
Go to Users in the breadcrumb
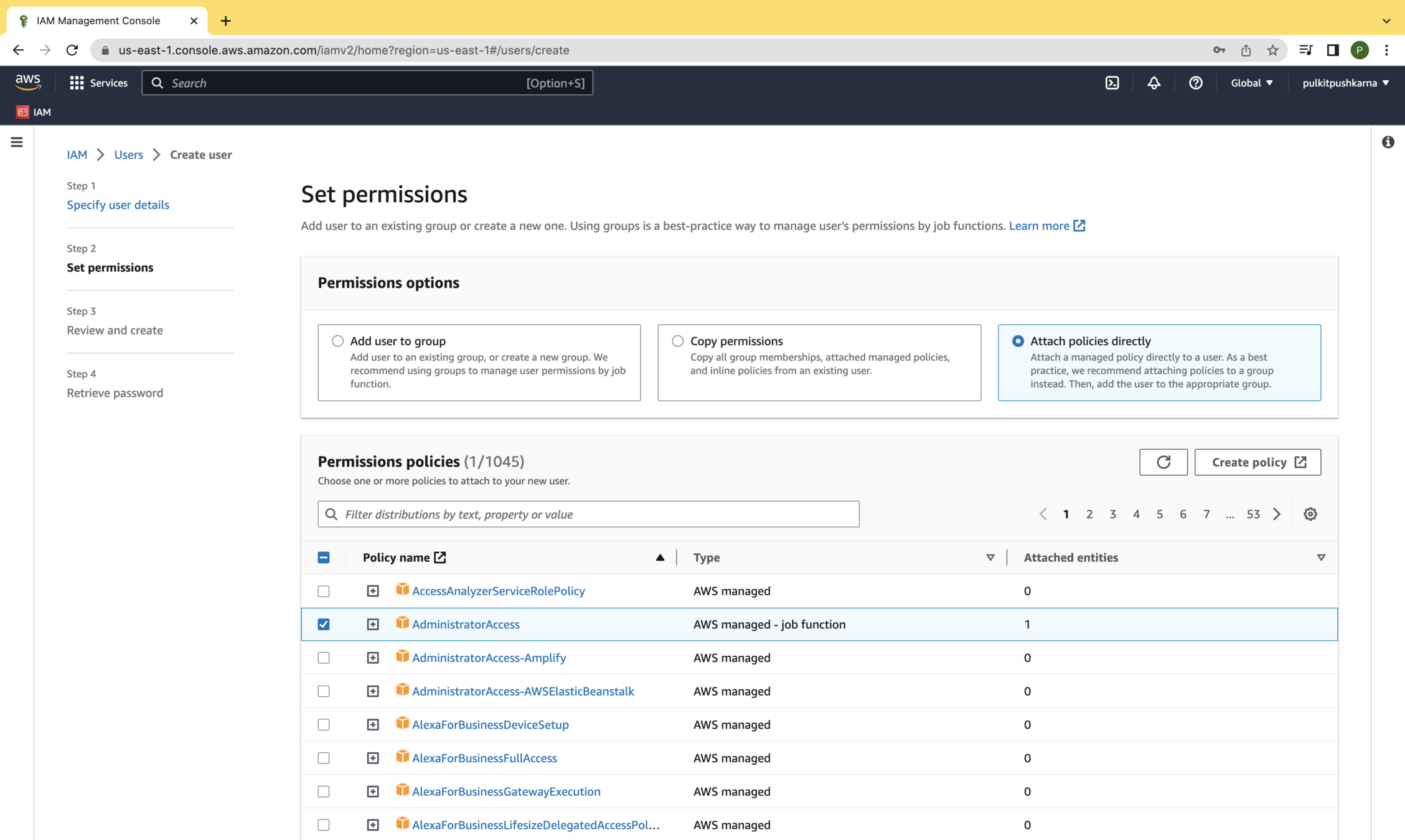pyautogui.click(x=128, y=154)
